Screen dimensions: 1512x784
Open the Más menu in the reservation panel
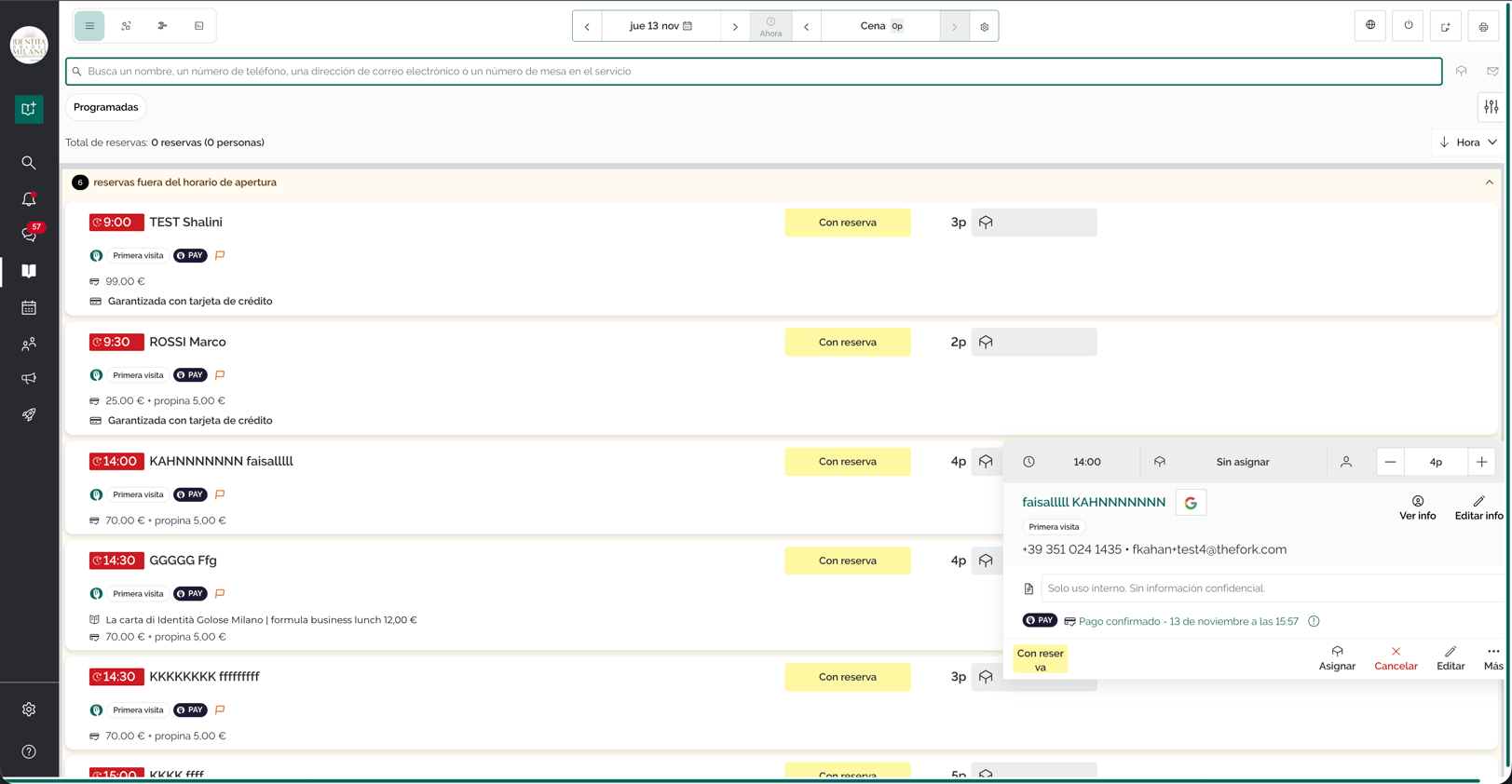click(x=1493, y=657)
